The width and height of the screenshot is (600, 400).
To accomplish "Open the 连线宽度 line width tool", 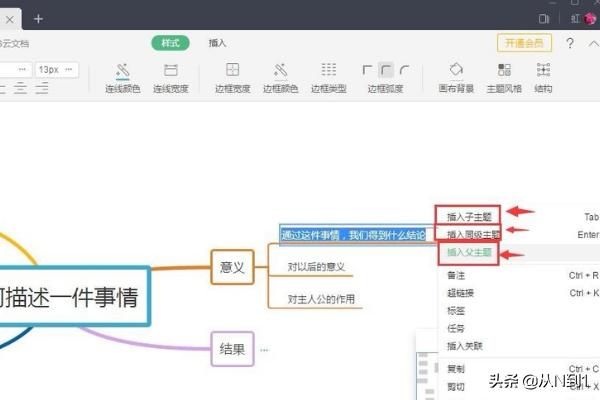I will [x=171, y=78].
